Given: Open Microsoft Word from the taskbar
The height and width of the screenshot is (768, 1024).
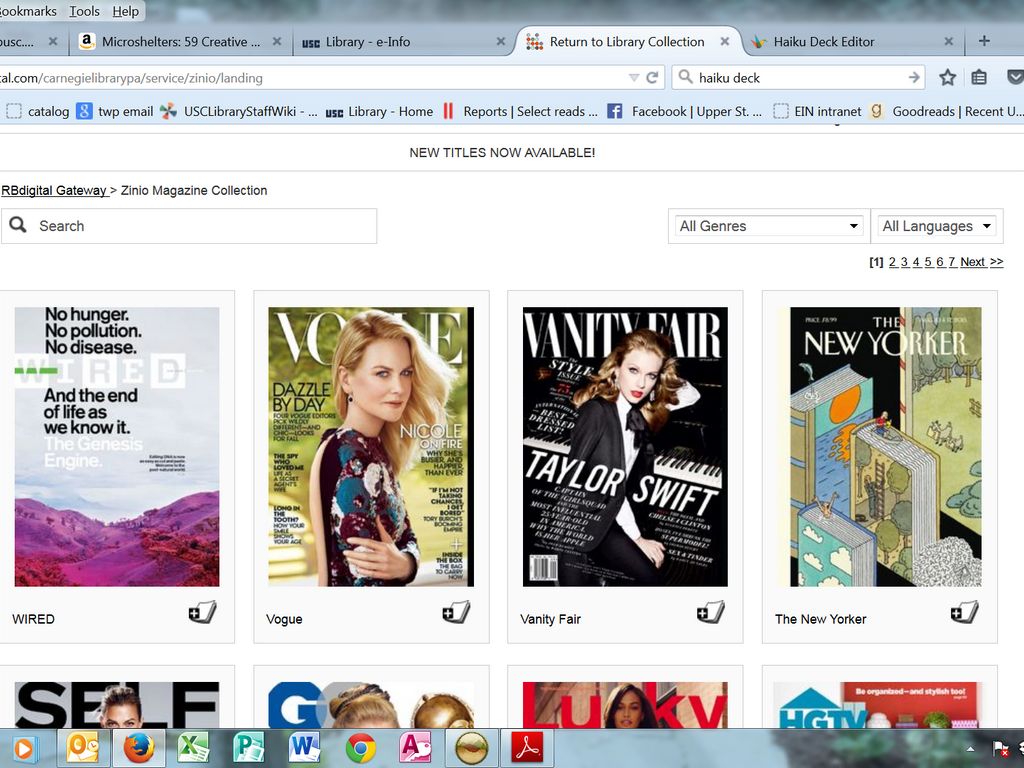Looking at the screenshot, I should (304, 748).
